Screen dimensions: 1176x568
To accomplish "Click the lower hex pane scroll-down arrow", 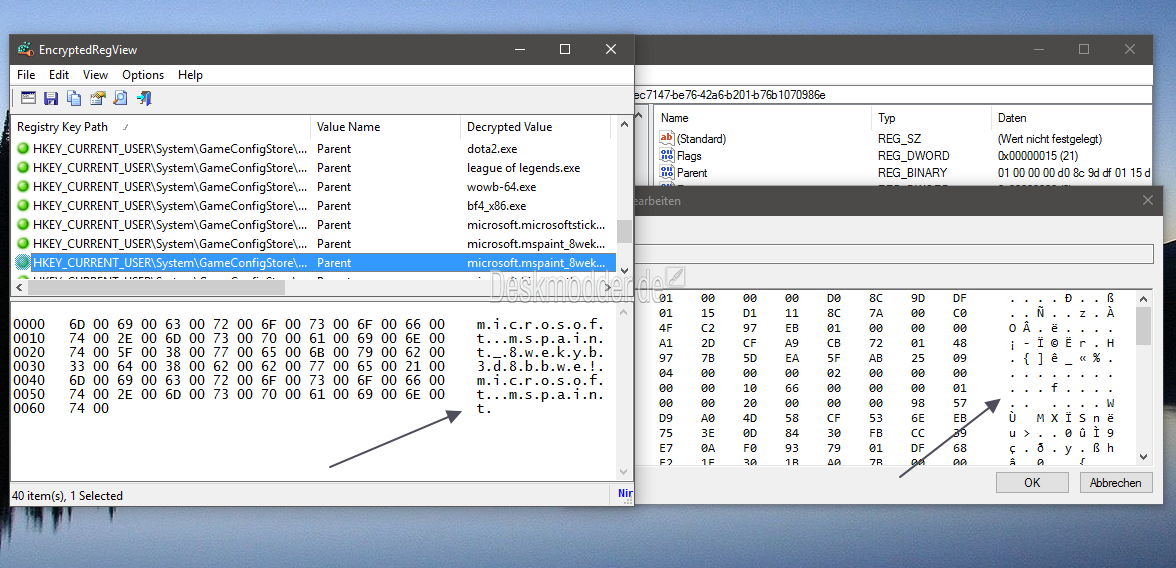I will (623, 472).
